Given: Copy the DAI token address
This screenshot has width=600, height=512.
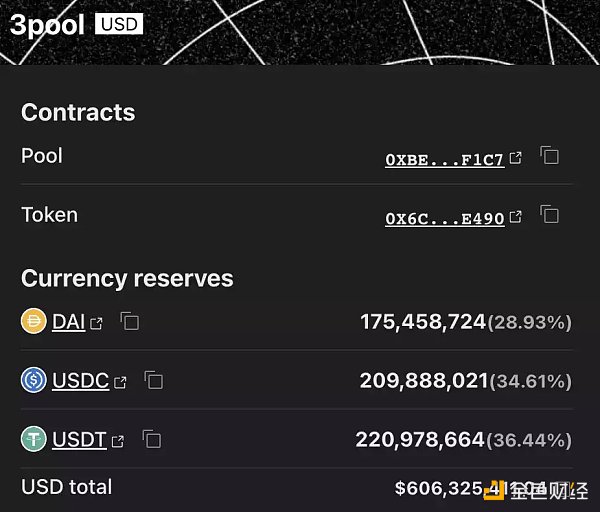Looking at the screenshot, I should click(x=129, y=322).
